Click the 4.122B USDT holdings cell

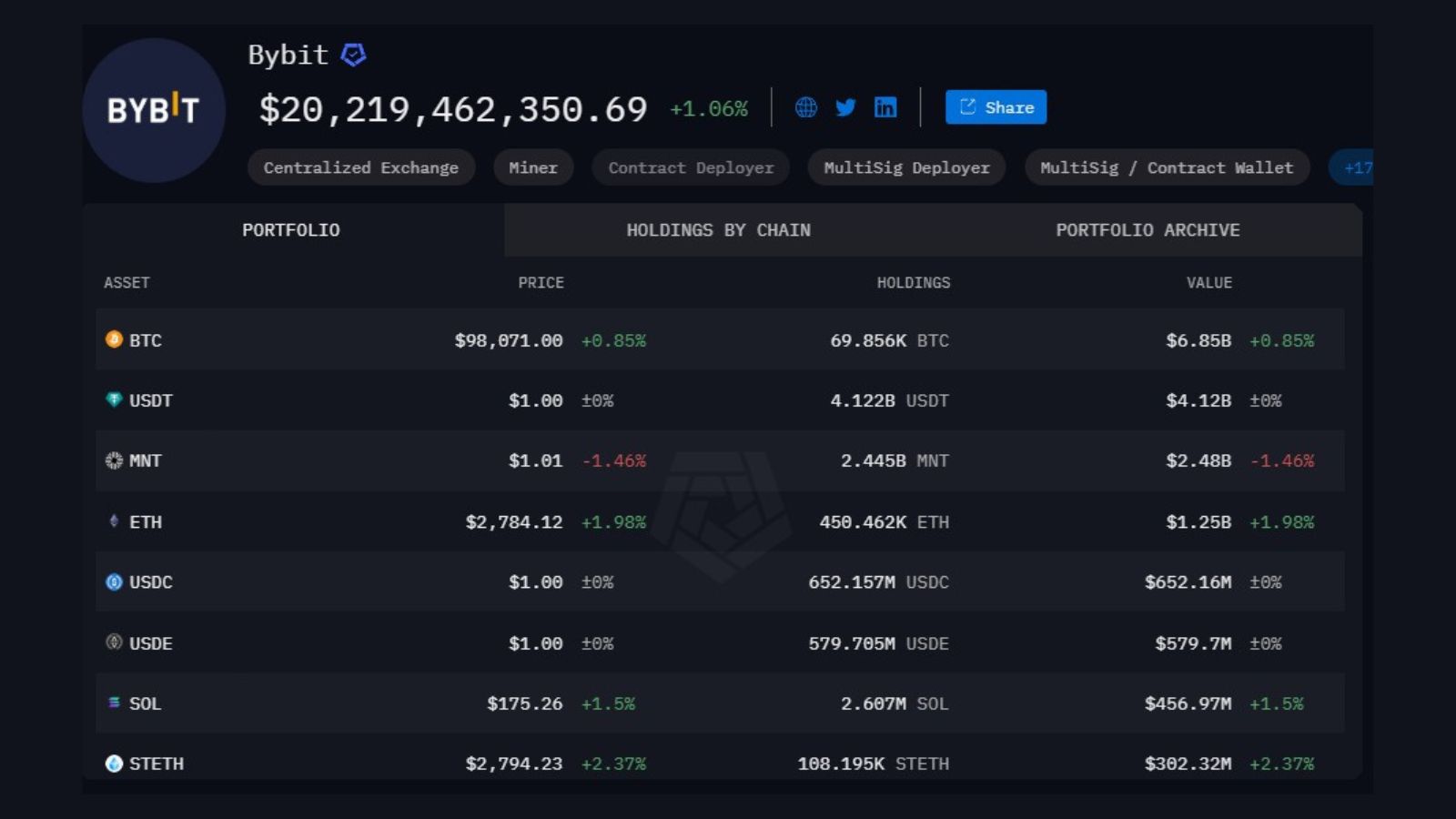(x=889, y=400)
